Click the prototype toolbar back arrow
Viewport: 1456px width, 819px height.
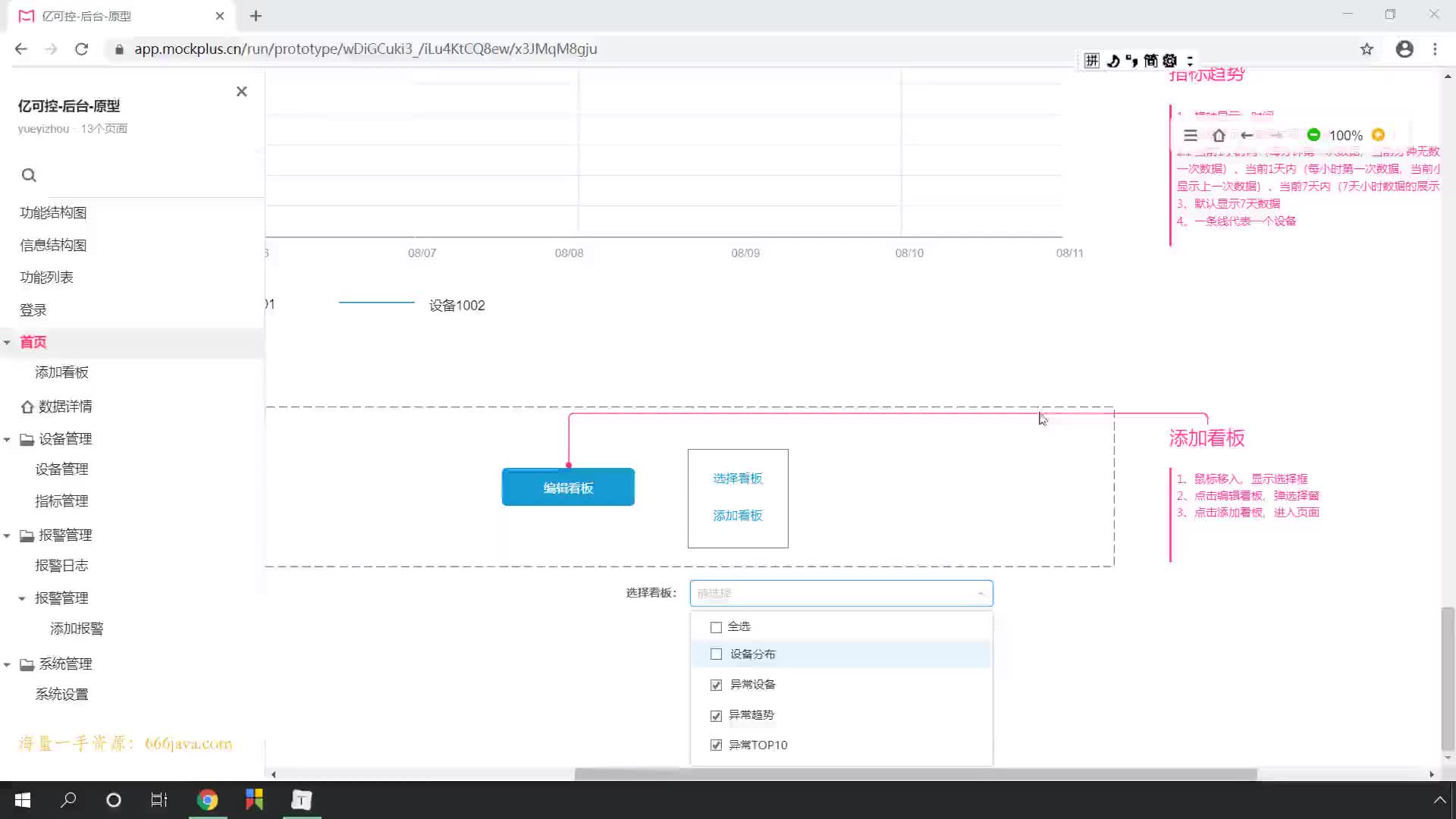pos(1247,135)
